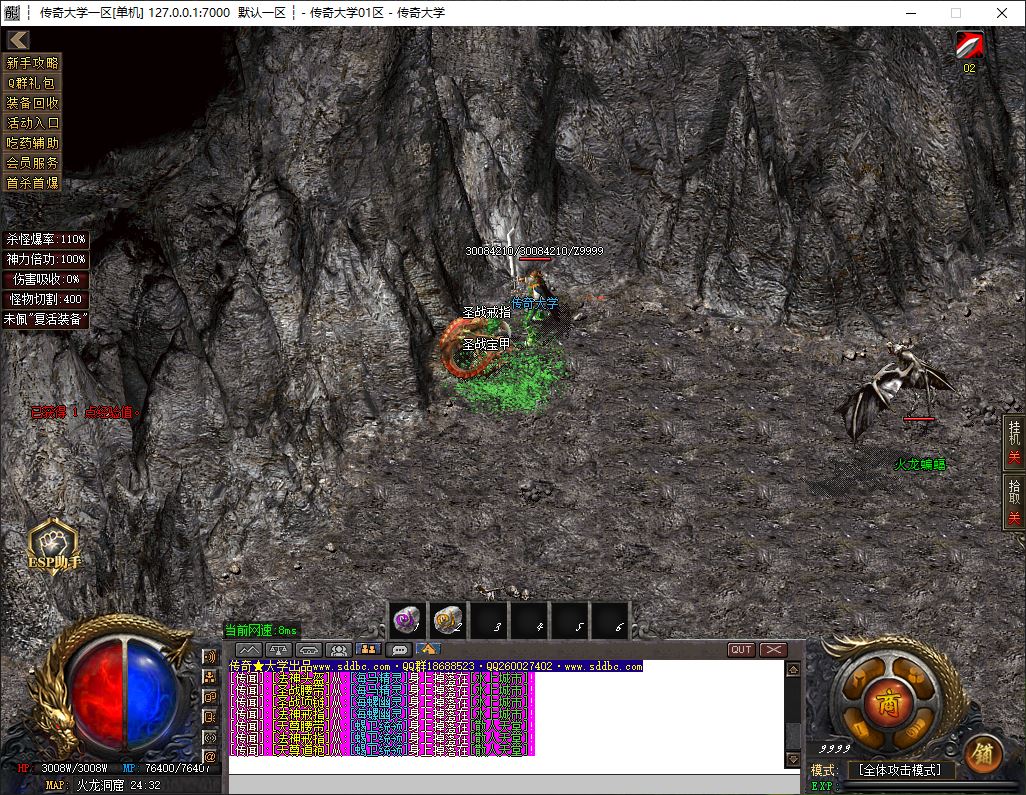Open the 装备回收 equipment recycle menu
The image size is (1026, 795).
click(33, 103)
